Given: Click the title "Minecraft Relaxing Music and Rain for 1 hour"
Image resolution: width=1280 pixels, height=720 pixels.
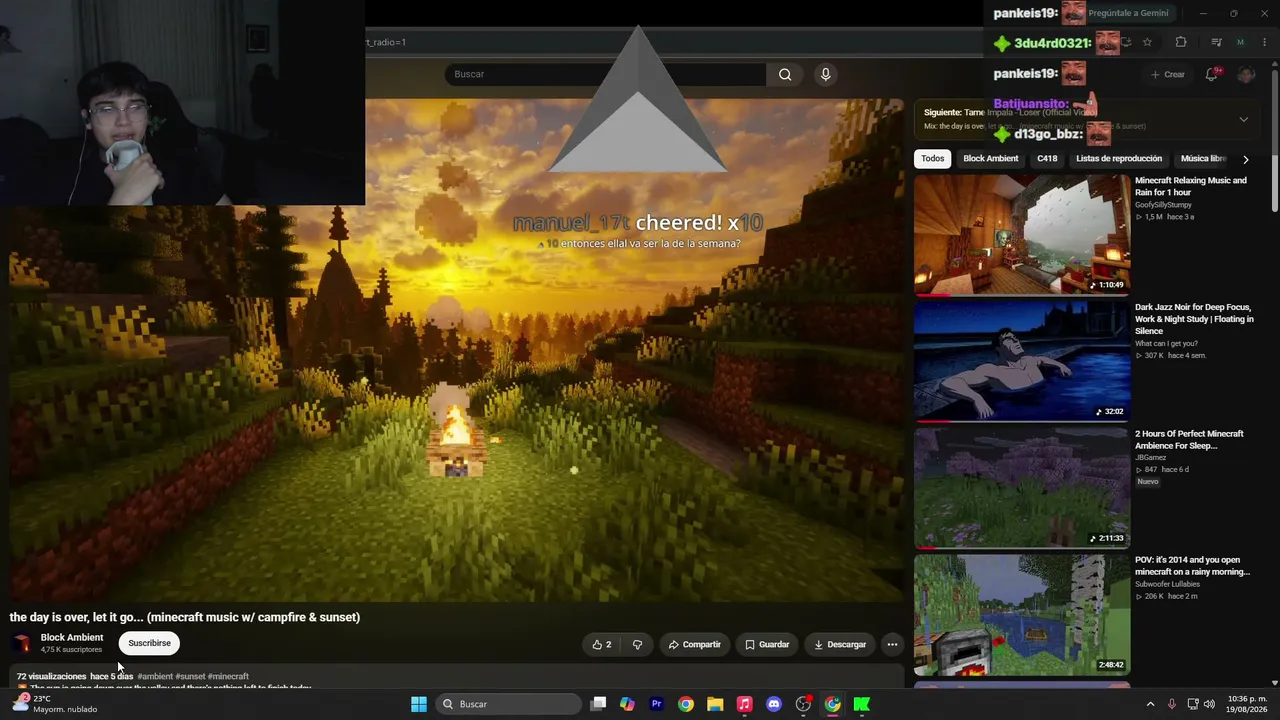Looking at the screenshot, I should tap(1191, 186).
